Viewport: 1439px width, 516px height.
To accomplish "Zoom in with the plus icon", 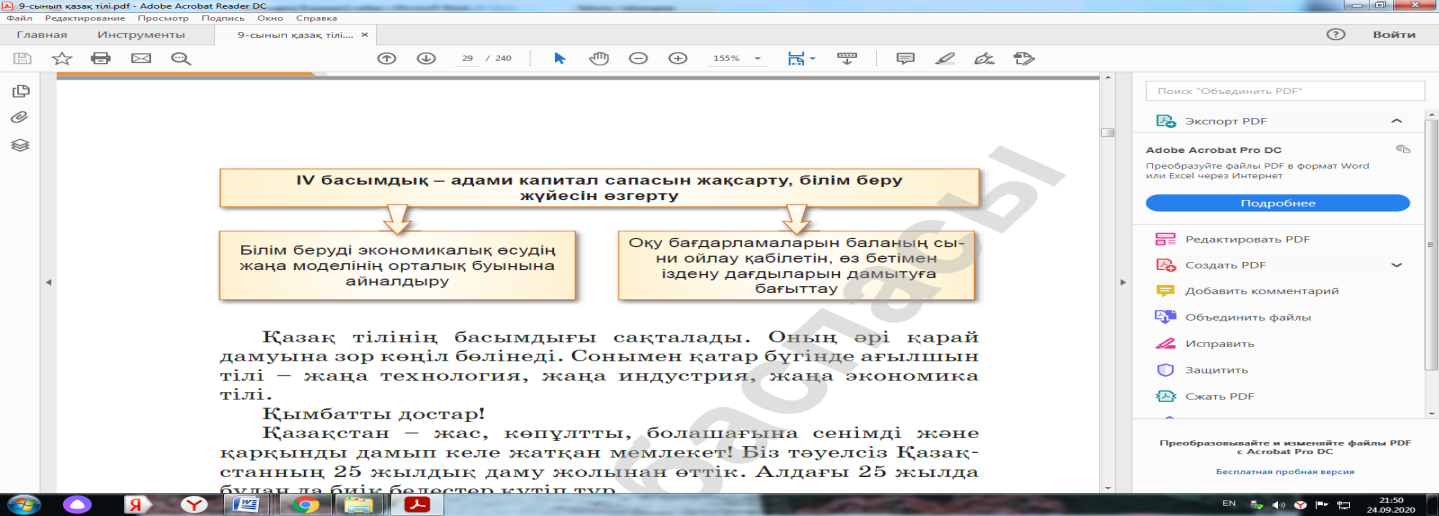I will pos(678,58).
